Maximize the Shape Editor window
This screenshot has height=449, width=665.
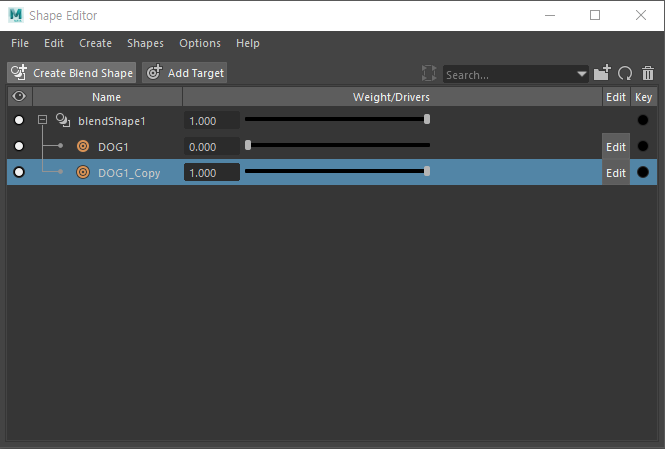[595, 15]
